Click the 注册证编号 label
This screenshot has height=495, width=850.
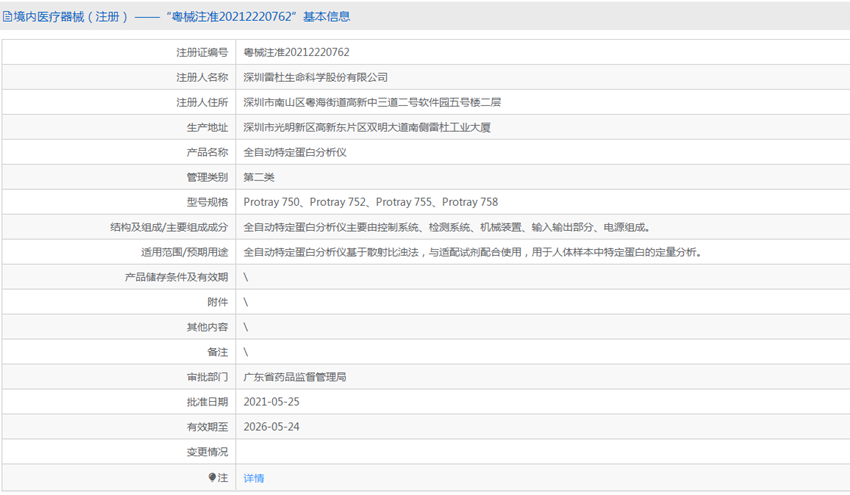(202, 52)
